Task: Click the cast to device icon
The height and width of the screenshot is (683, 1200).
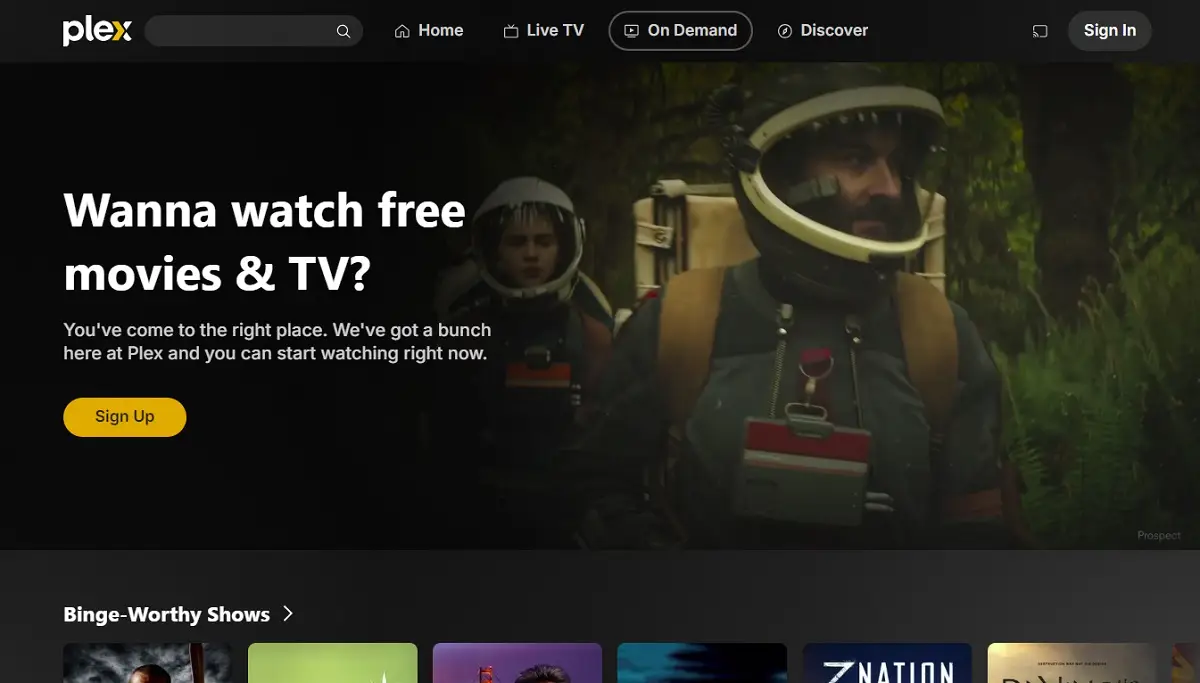Action: 1040,31
